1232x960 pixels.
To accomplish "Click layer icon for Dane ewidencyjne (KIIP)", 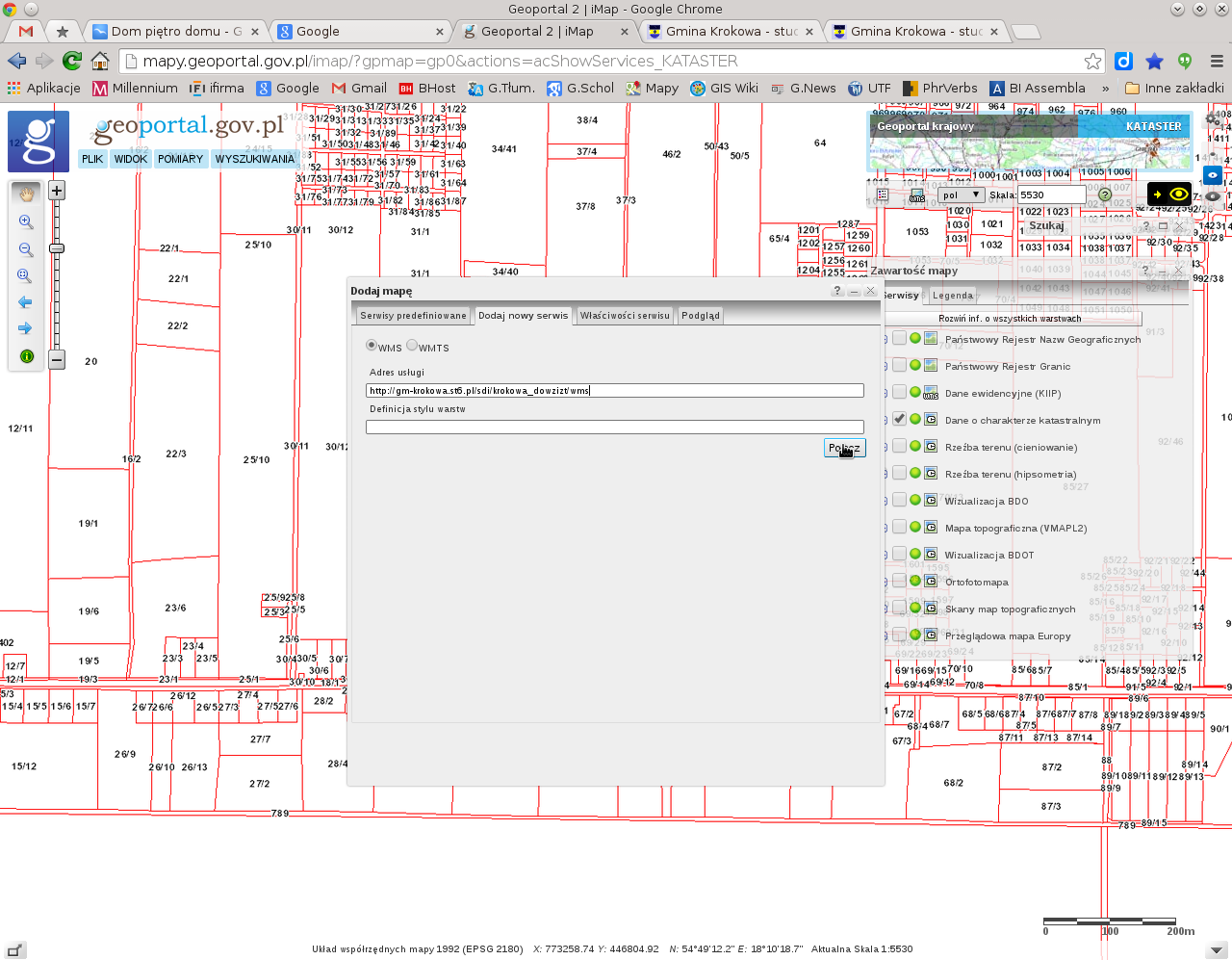I will point(931,393).
